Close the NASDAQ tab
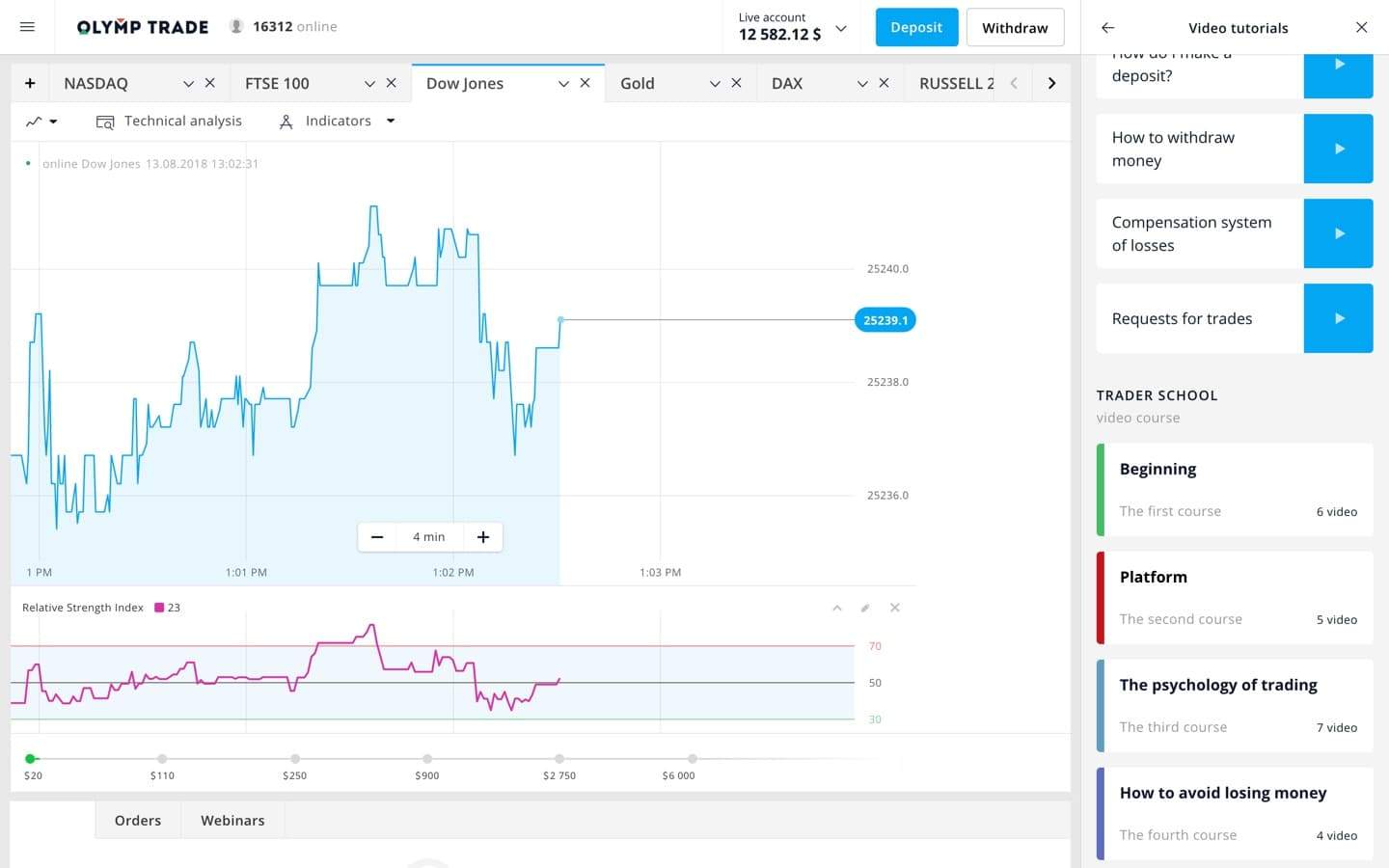This screenshot has width=1389, height=868. click(210, 83)
